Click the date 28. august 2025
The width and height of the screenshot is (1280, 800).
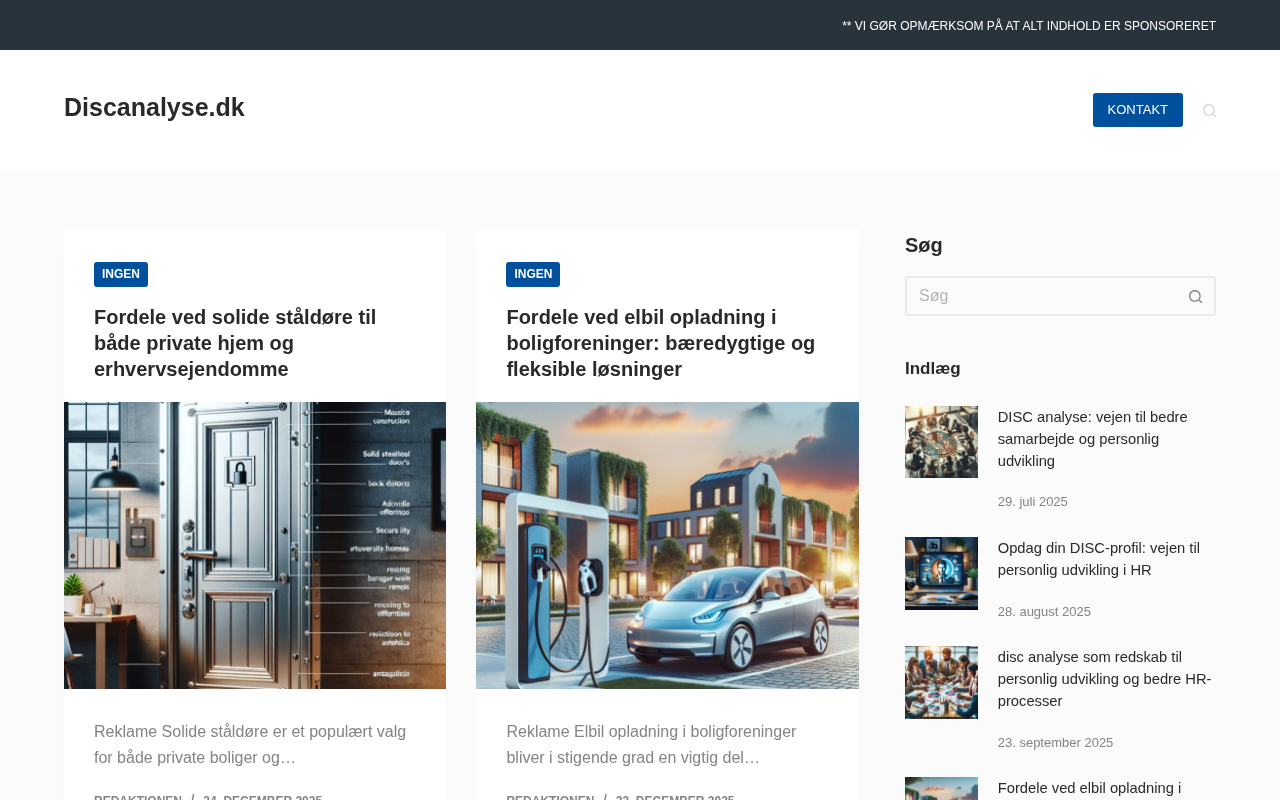coord(1044,612)
